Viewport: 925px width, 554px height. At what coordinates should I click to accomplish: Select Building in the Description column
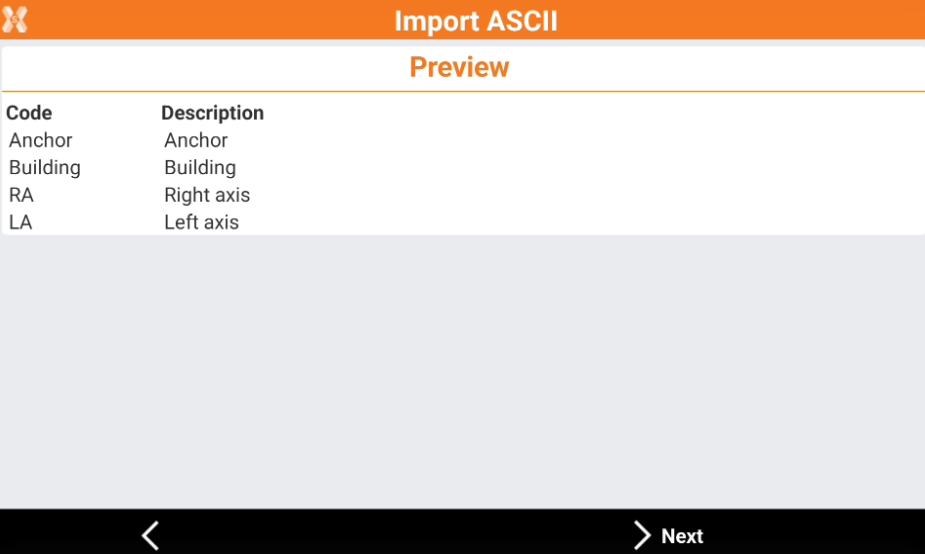click(x=200, y=167)
